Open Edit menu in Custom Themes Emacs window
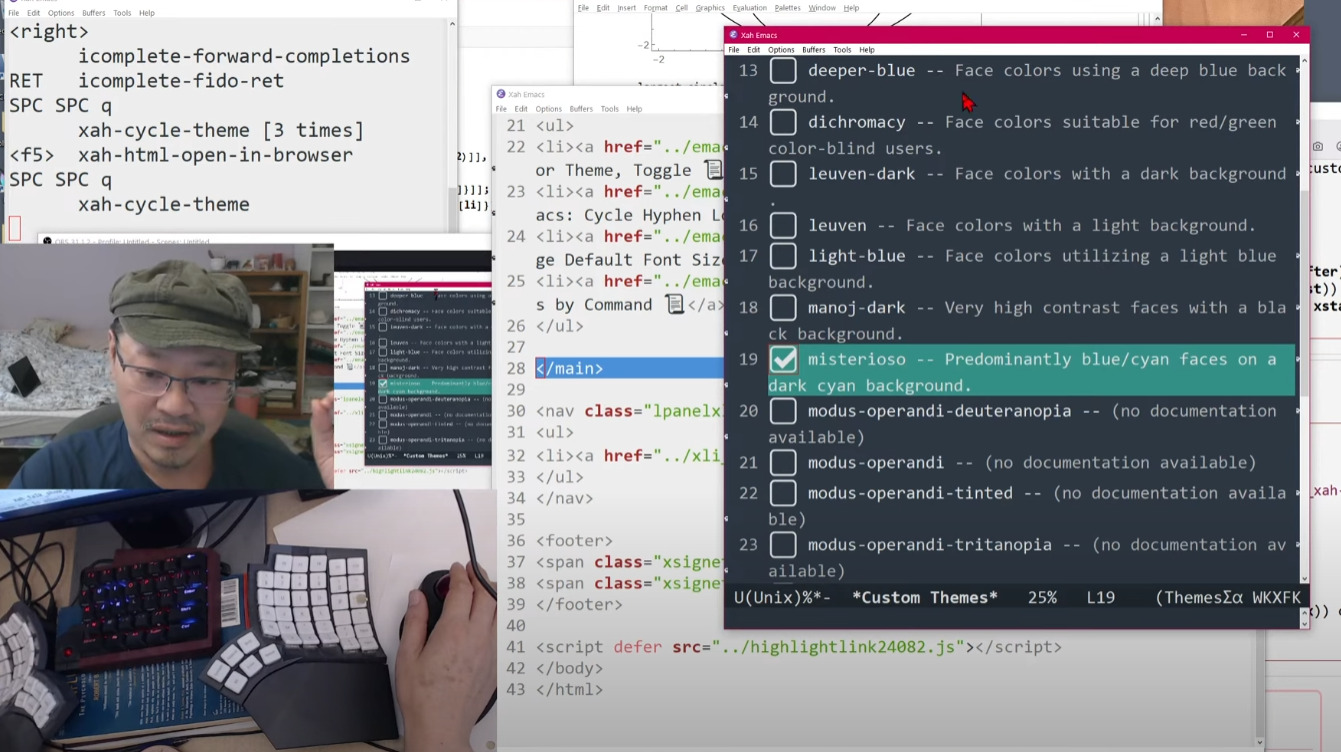This screenshot has height=752, width=1341. (x=754, y=49)
